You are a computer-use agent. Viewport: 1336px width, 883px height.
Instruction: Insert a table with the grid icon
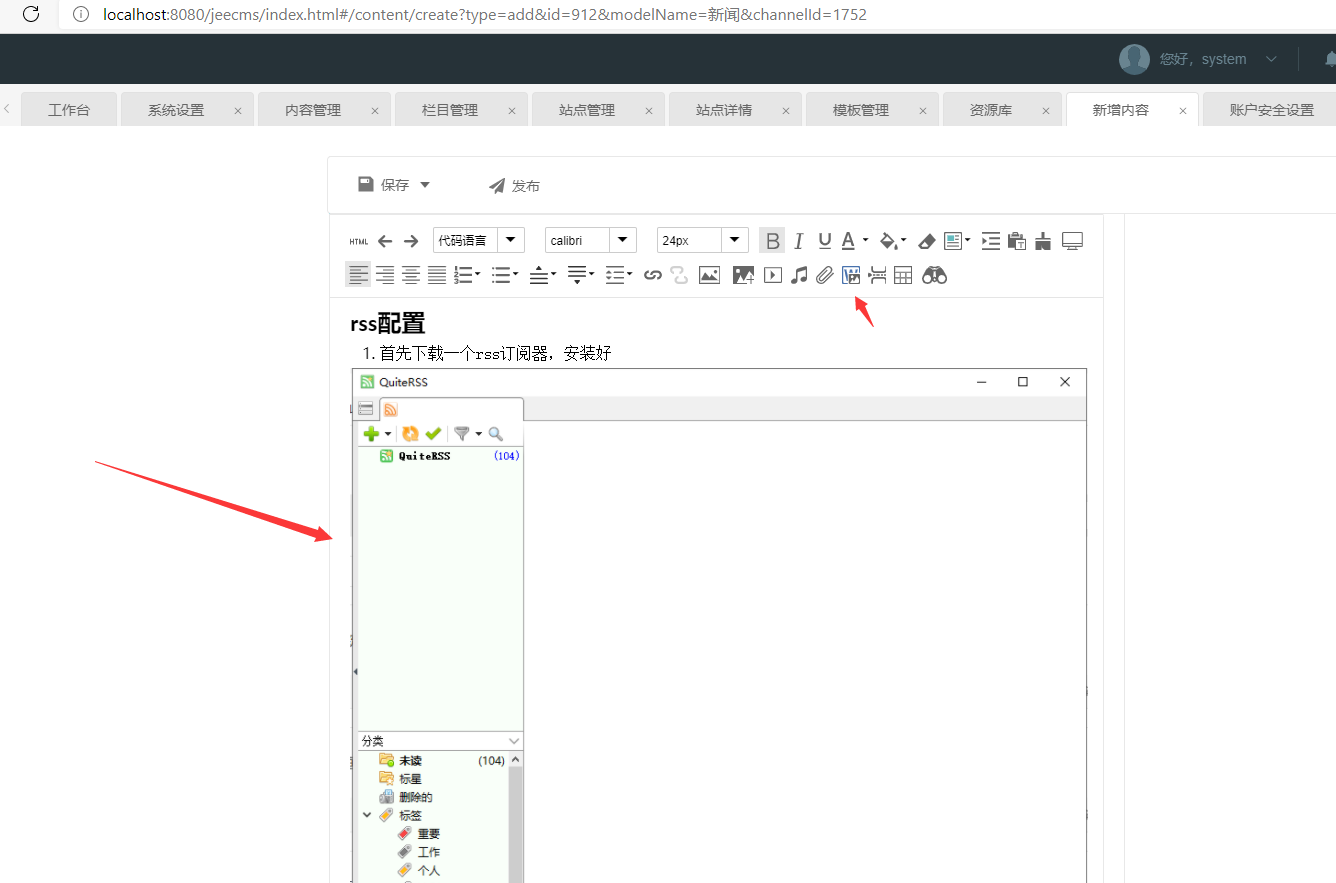[x=903, y=275]
